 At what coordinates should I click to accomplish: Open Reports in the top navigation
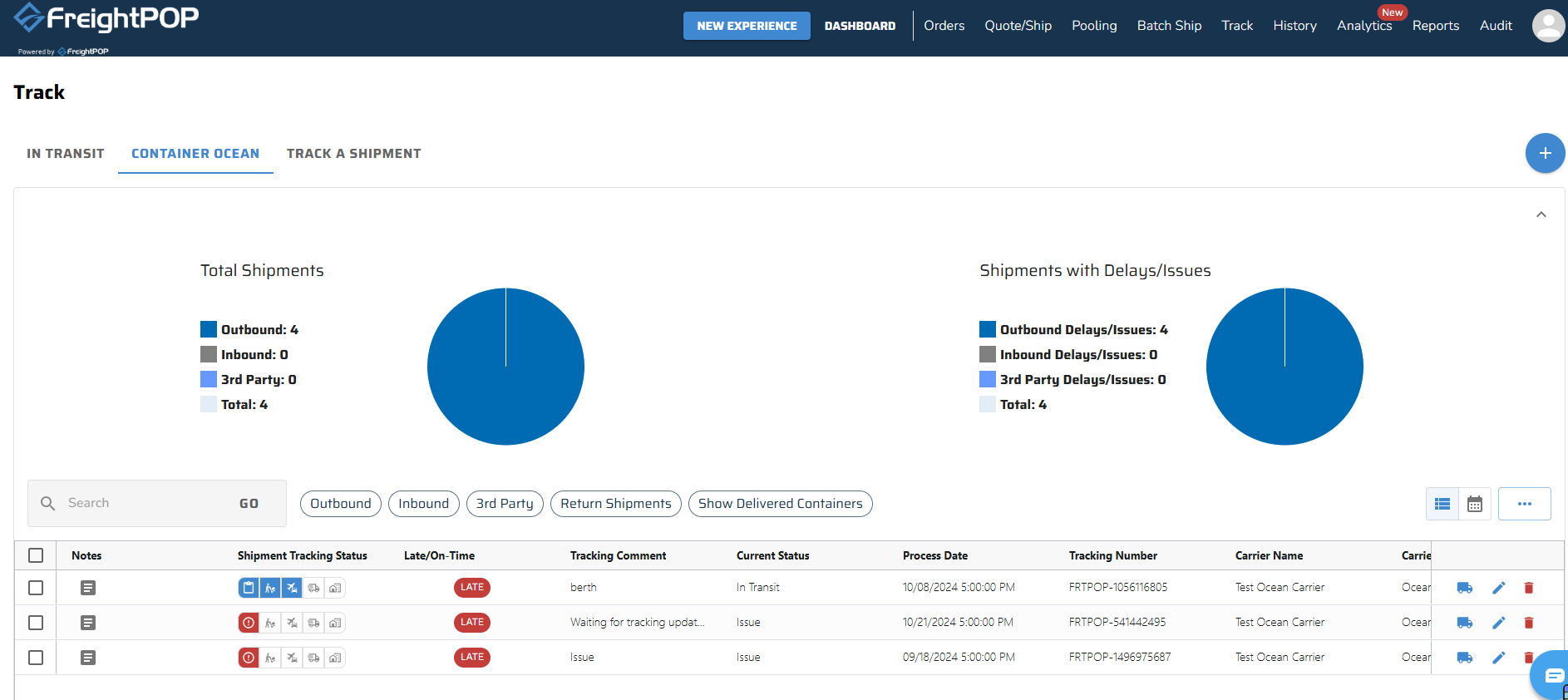[1436, 26]
